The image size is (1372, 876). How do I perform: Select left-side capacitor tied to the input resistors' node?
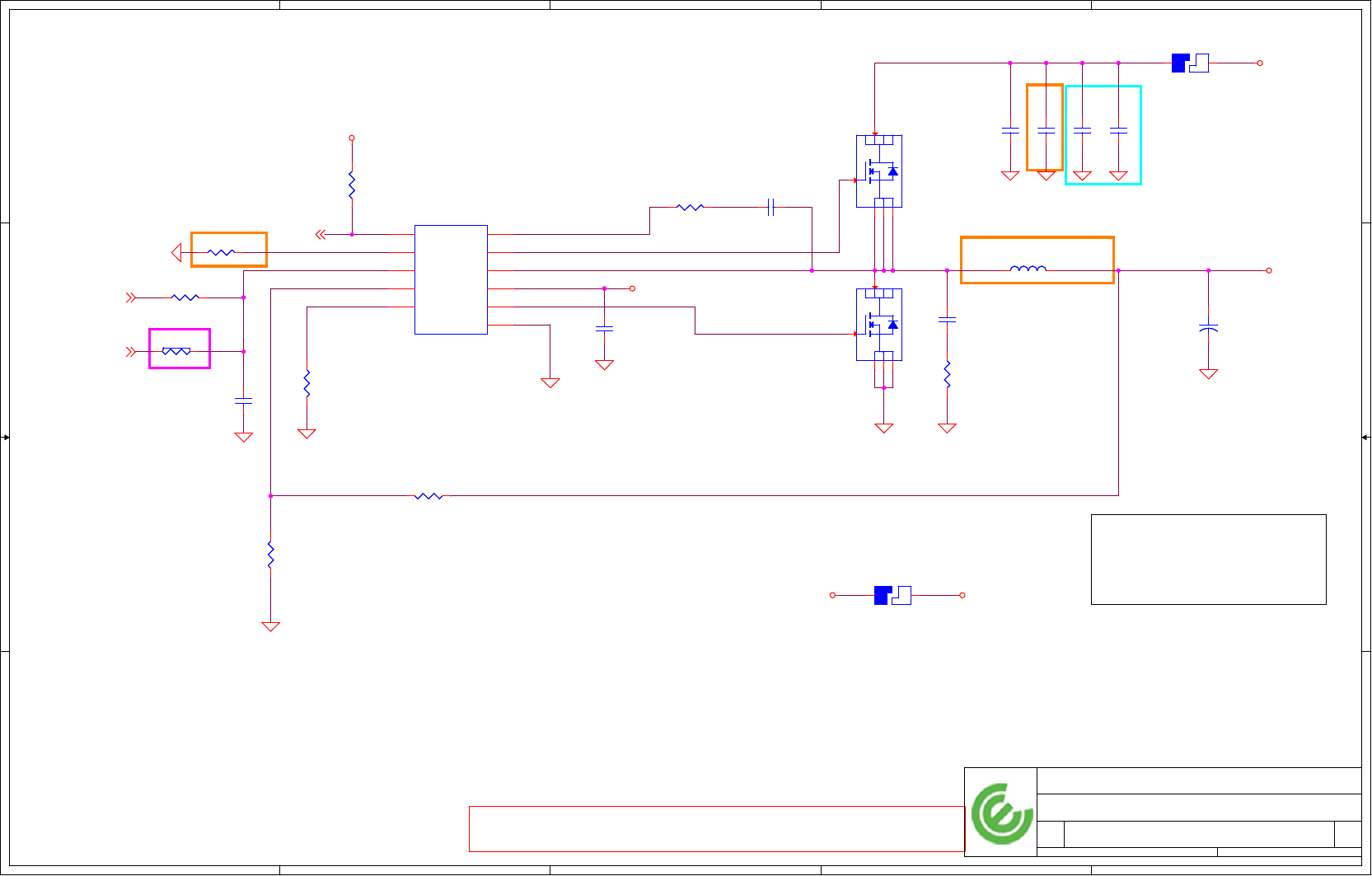point(244,401)
